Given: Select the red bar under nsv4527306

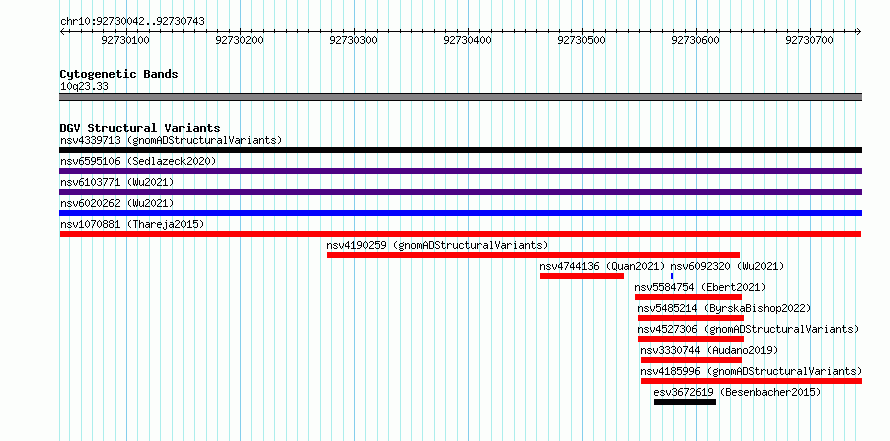Looking at the screenshot, I should [691, 339].
